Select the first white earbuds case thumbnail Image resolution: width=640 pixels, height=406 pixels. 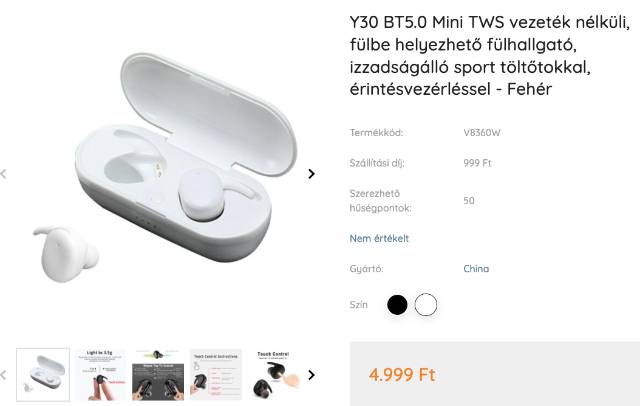pos(43,375)
